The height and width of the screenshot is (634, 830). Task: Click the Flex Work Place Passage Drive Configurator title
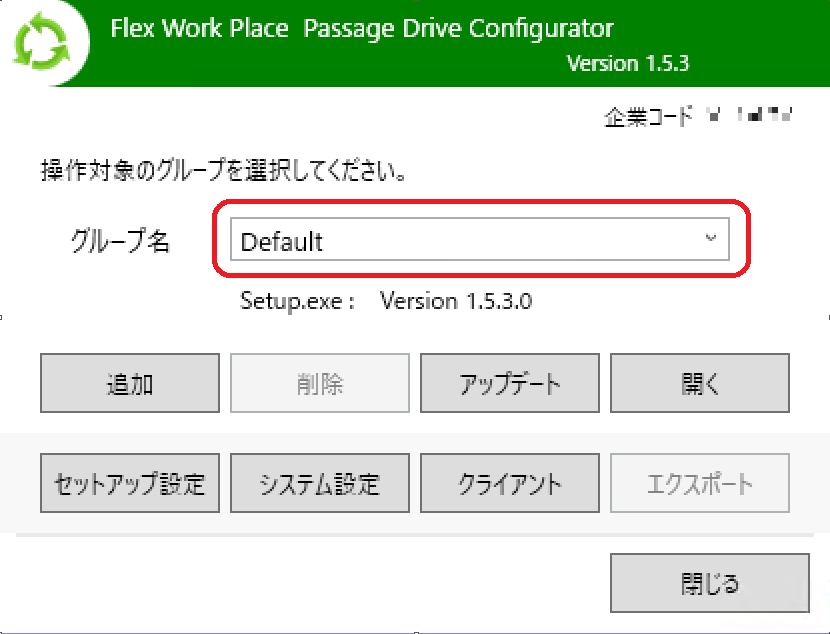tap(362, 29)
